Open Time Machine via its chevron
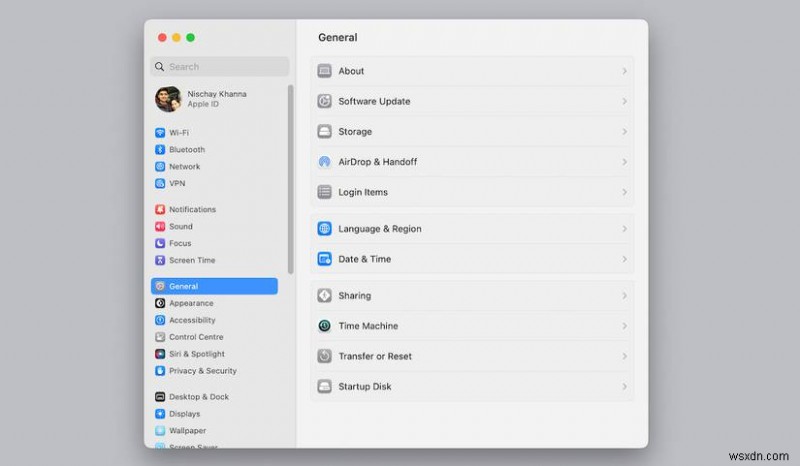The image size is (800, 466). (x=624, y=326)
